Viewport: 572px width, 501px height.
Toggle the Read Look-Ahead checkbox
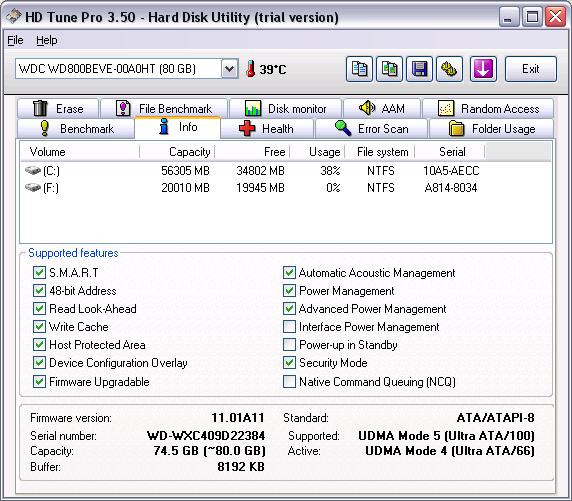(39, 308)
